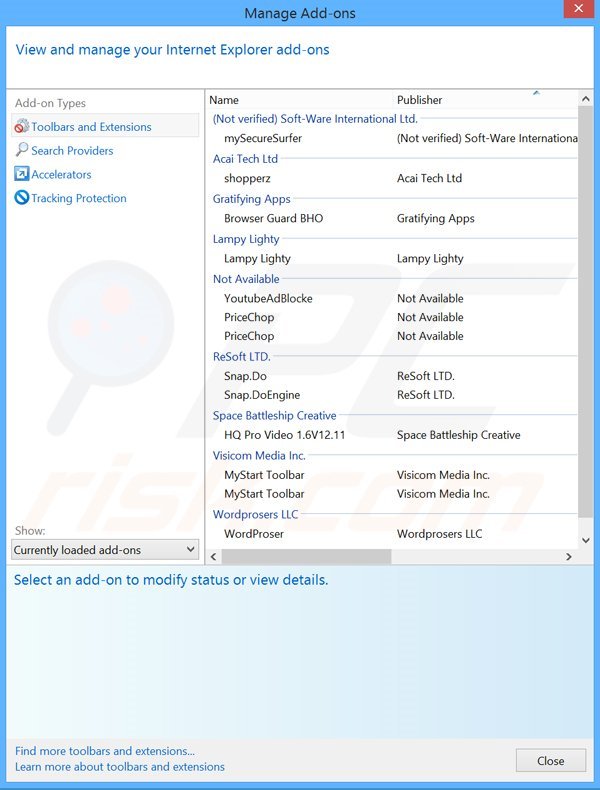Click the Acai Tech Ltd publisher cell
600x790 pixels.
(429, 178)
